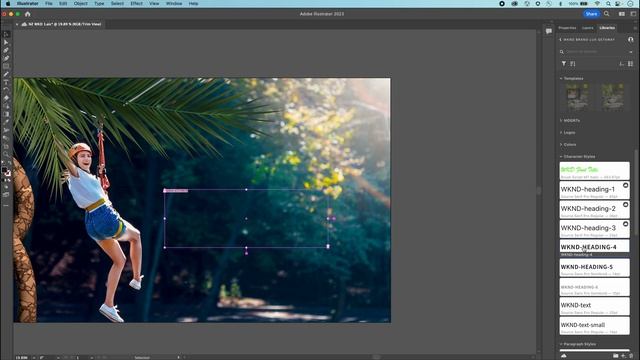Screen dimensions: 640x360
Task: Select the Type tool
Action: pos(6,82)
